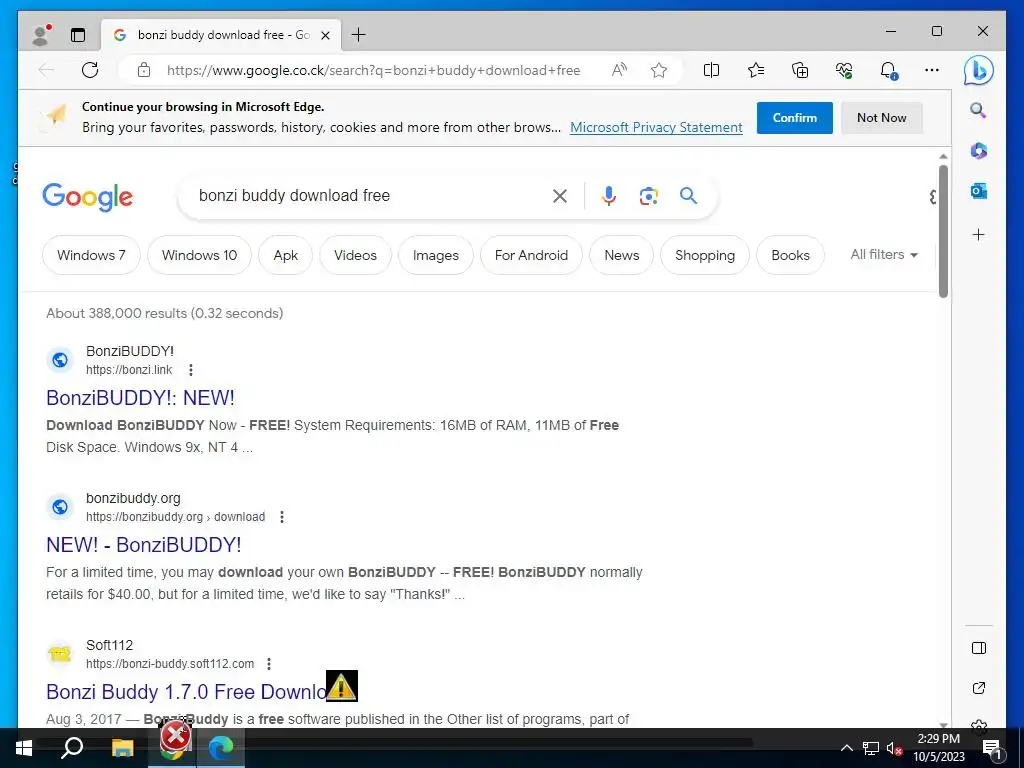Toggle sidebar layout icon
This screenshot has height=768, width=1024.
[x=979, y=648]
